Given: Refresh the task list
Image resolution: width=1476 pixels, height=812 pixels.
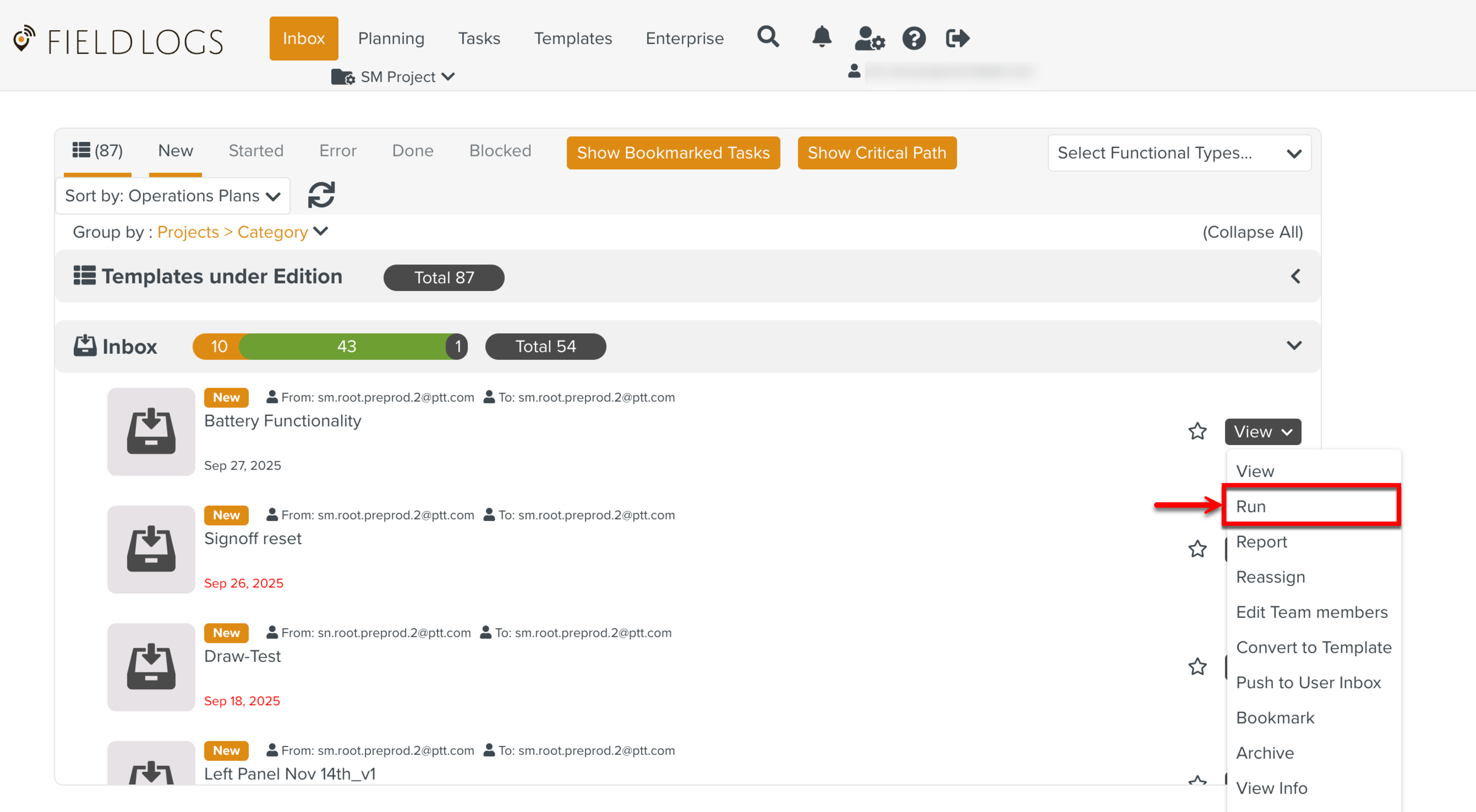Looking at the screenshot, I should pyautogui.click(x=321, y=195).
